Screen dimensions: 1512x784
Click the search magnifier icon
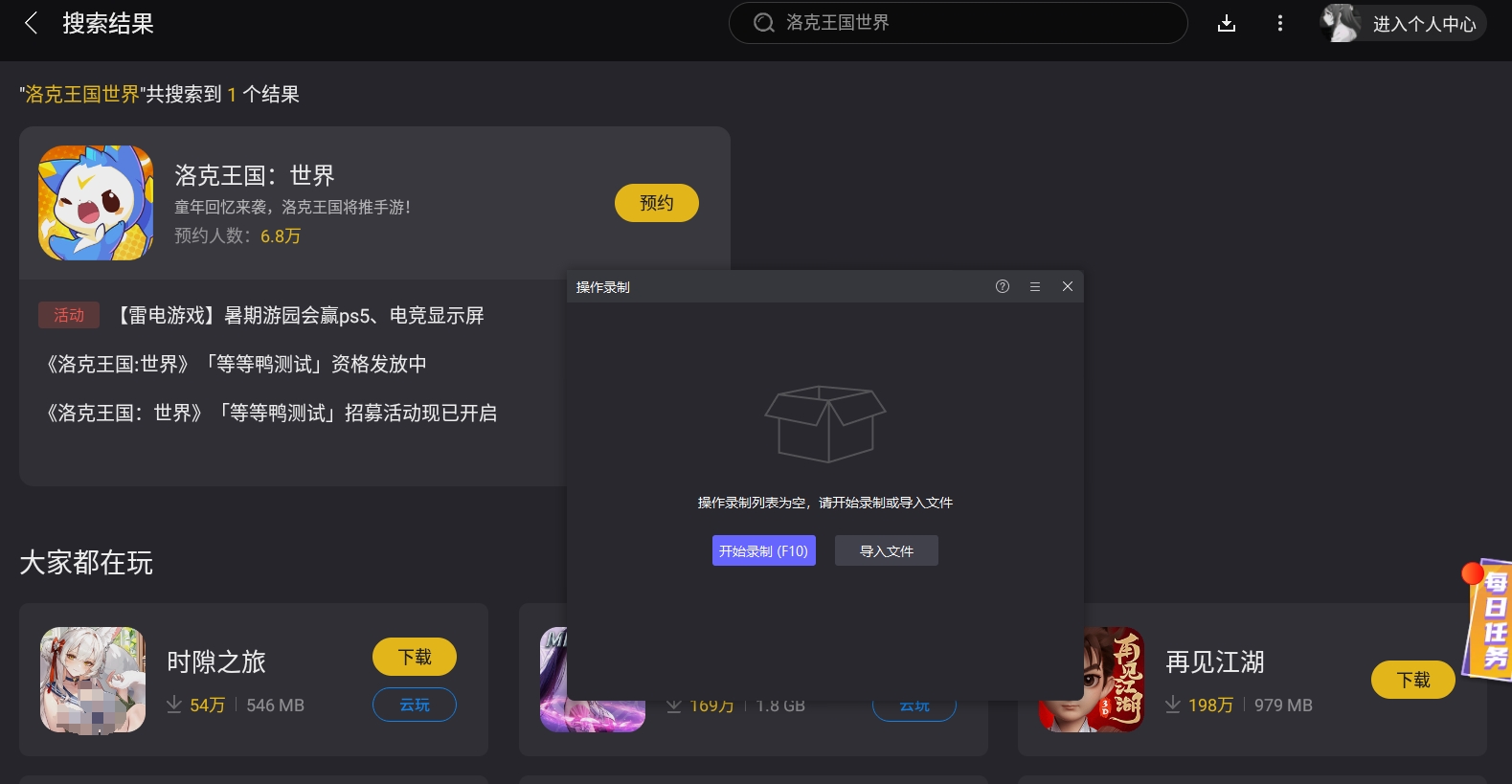click(x=763, y=23)
